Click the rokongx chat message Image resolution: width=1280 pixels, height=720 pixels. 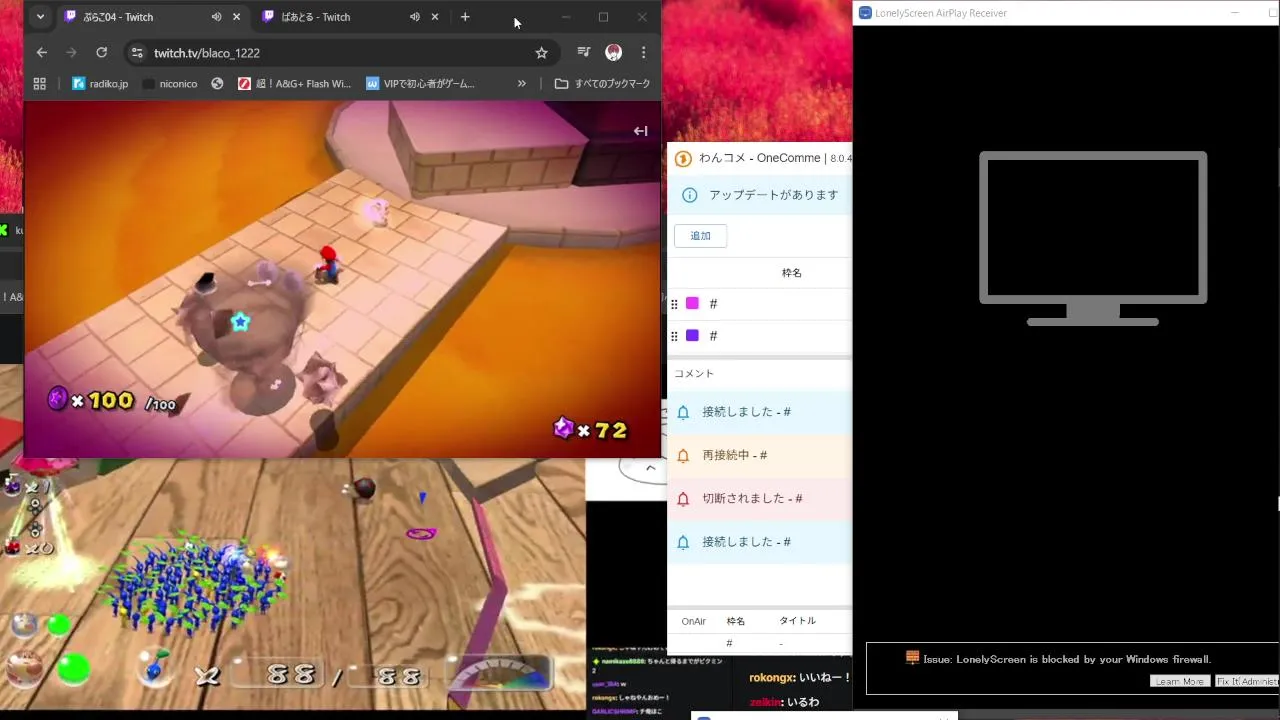pos(799,677)
